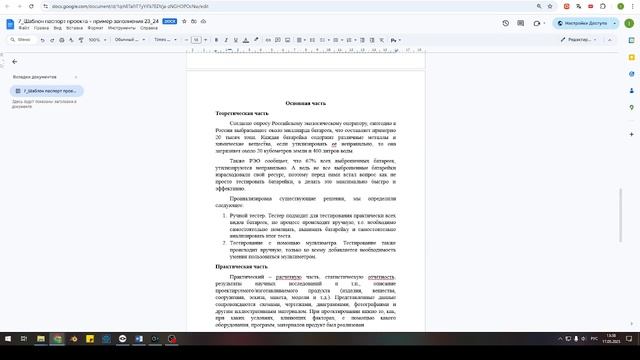Open the version history clock icon
This screenshot has width=640, height=360.
pyautogui.click(x=506, y=23)
